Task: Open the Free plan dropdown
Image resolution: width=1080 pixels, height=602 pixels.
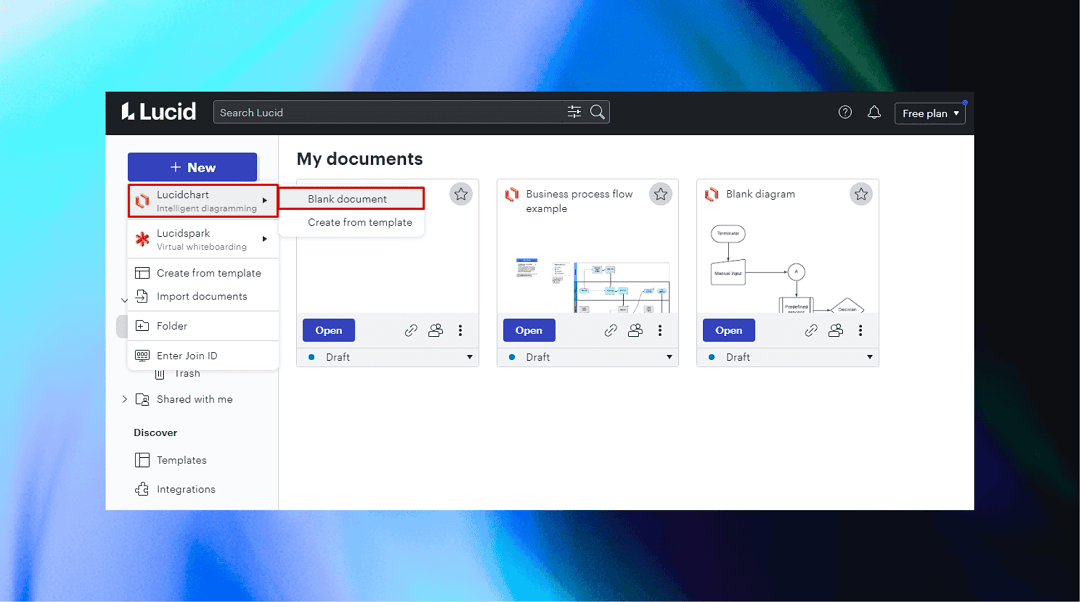Action: pos(930,113)
